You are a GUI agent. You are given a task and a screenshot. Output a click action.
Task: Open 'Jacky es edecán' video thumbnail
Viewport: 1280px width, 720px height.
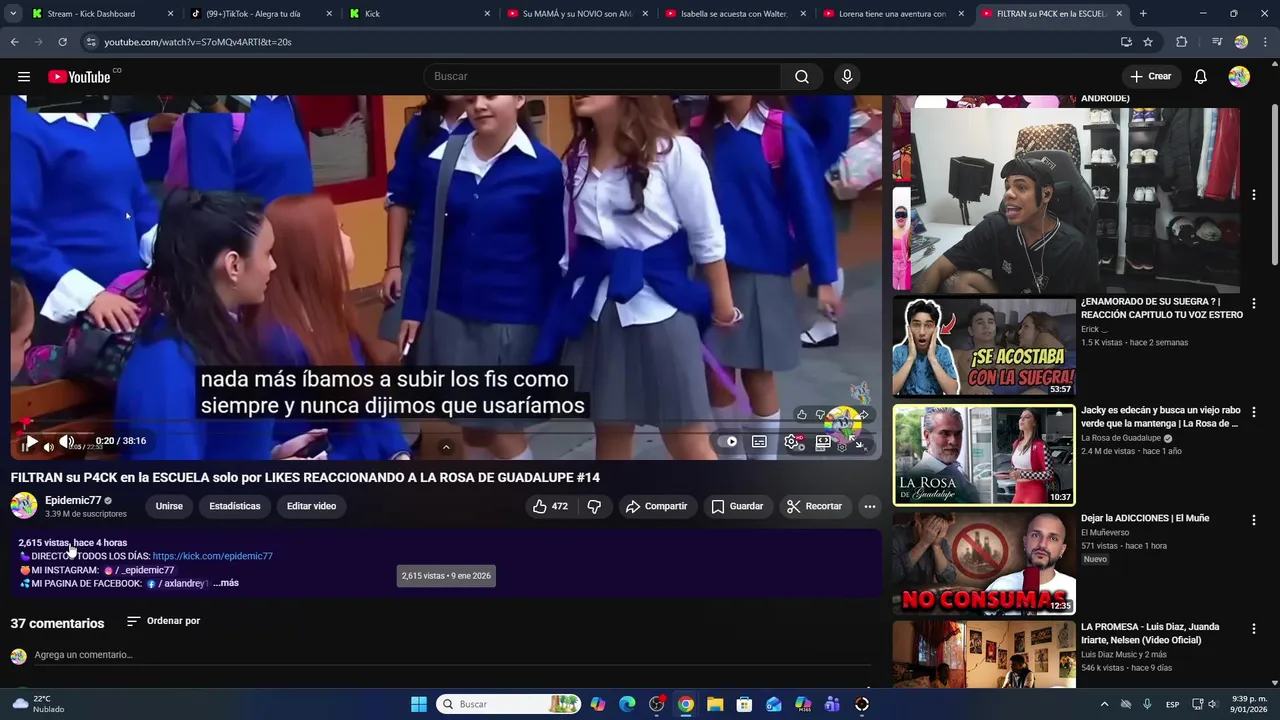pos(984,455)
